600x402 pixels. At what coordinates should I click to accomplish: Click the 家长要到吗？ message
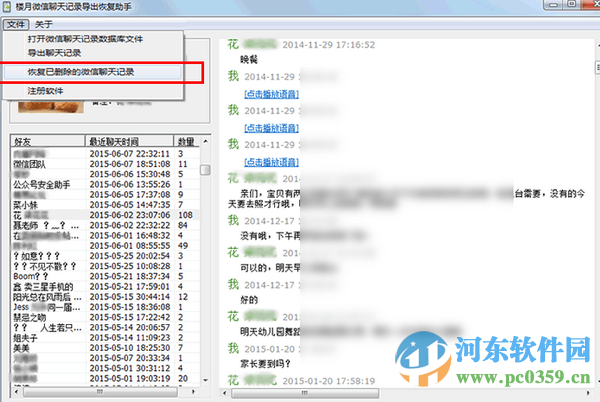coord(266,364)
